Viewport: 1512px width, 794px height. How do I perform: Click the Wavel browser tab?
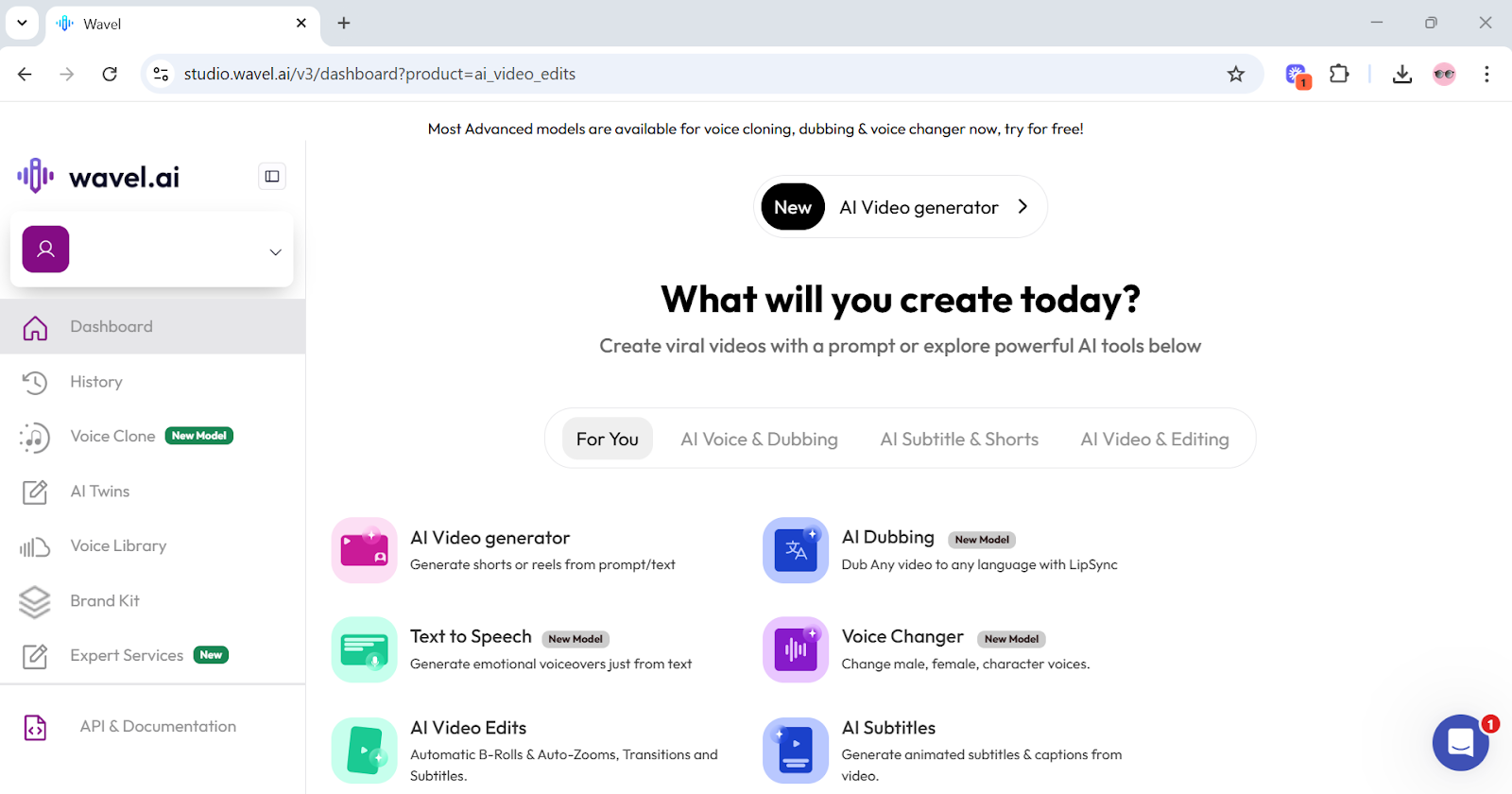(x=182, y=24)
